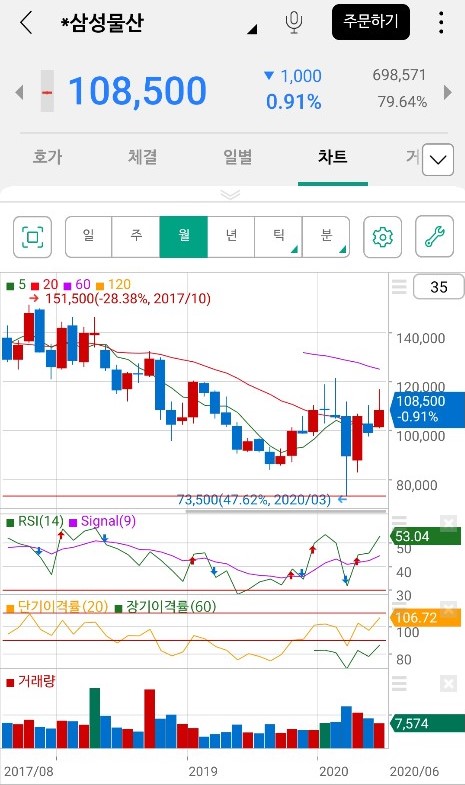Tap the 0.91% change rate
Image resolution: width=465 pixels, height=785 pixels.
[293, 102]
